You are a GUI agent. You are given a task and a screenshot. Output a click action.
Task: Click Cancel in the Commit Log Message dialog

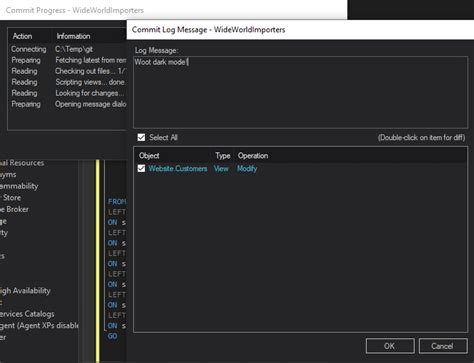pyautogui.click(x=443, y=346)
